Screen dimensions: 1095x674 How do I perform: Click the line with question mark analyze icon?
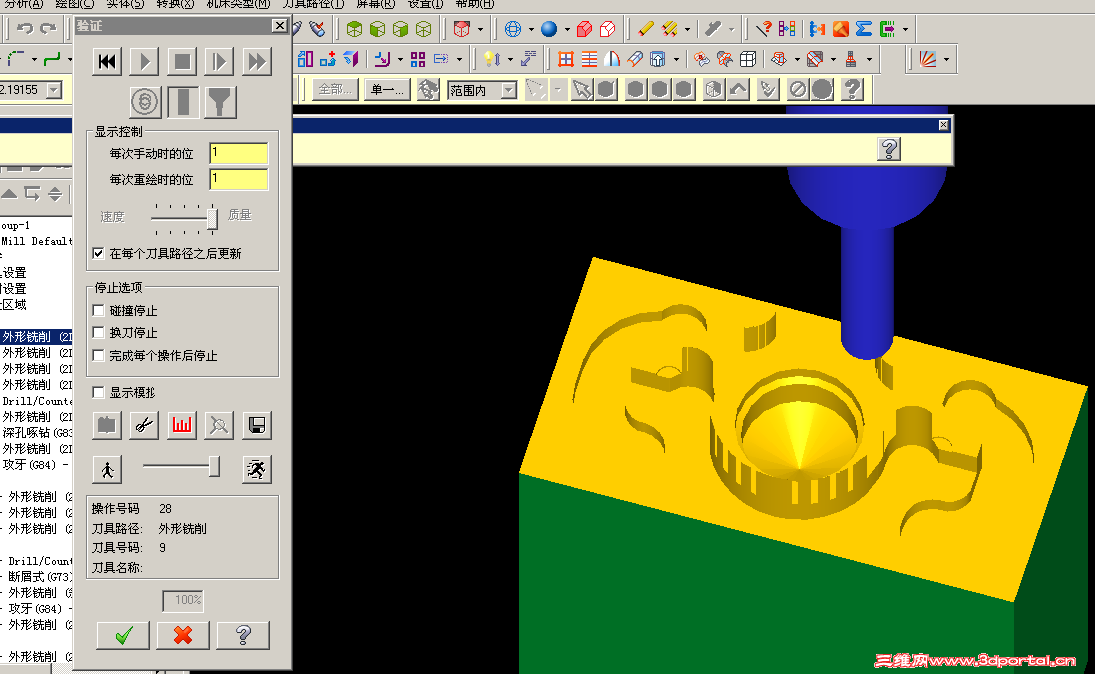pyautogui.click(x=764, y=29)
